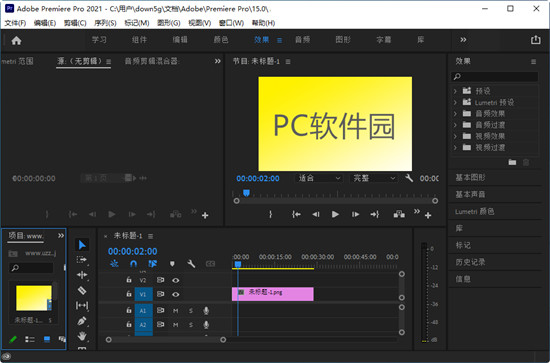Go to the Home screen icon

16,41
